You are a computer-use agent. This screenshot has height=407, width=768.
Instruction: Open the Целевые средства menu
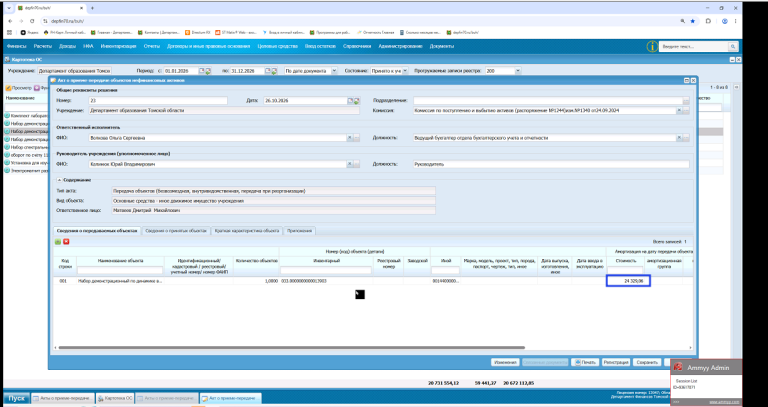pos(278,47)
